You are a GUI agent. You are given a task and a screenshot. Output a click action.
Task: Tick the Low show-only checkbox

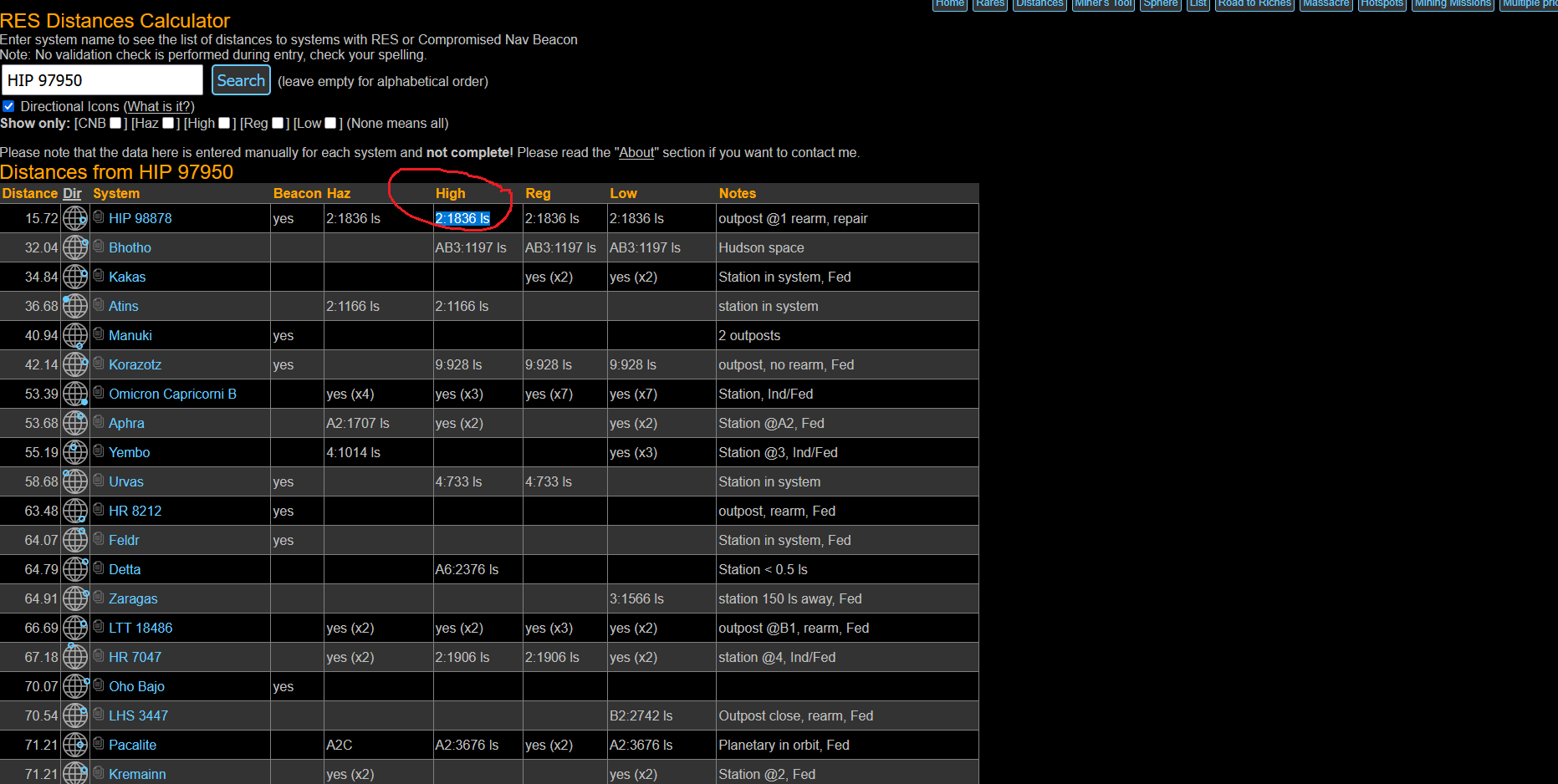coord(330,123)
